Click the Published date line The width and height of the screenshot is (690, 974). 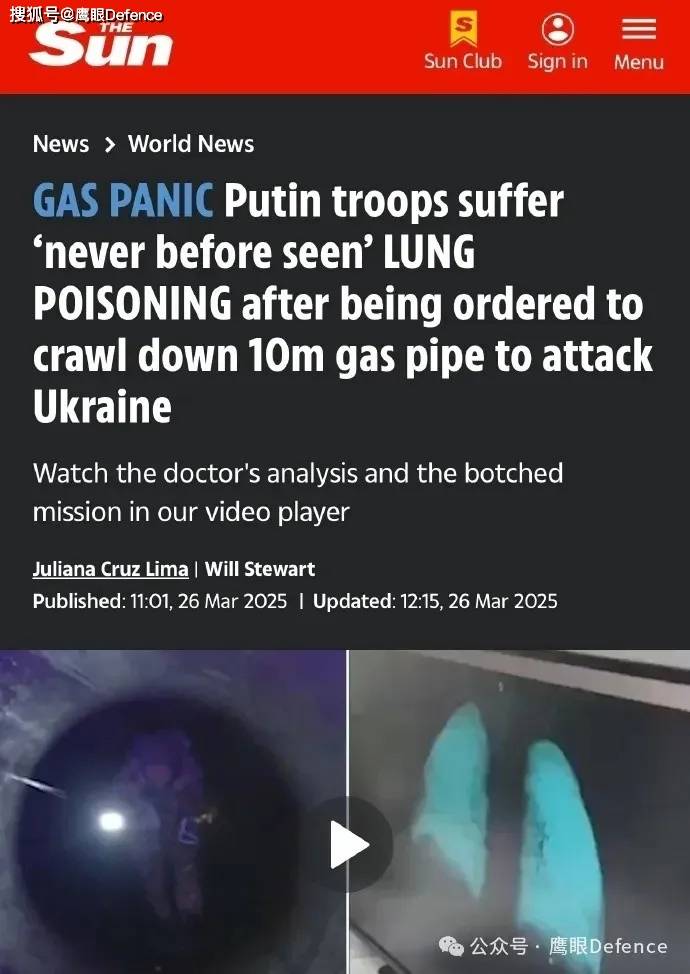pyautogui.click(x=160, y=601)
